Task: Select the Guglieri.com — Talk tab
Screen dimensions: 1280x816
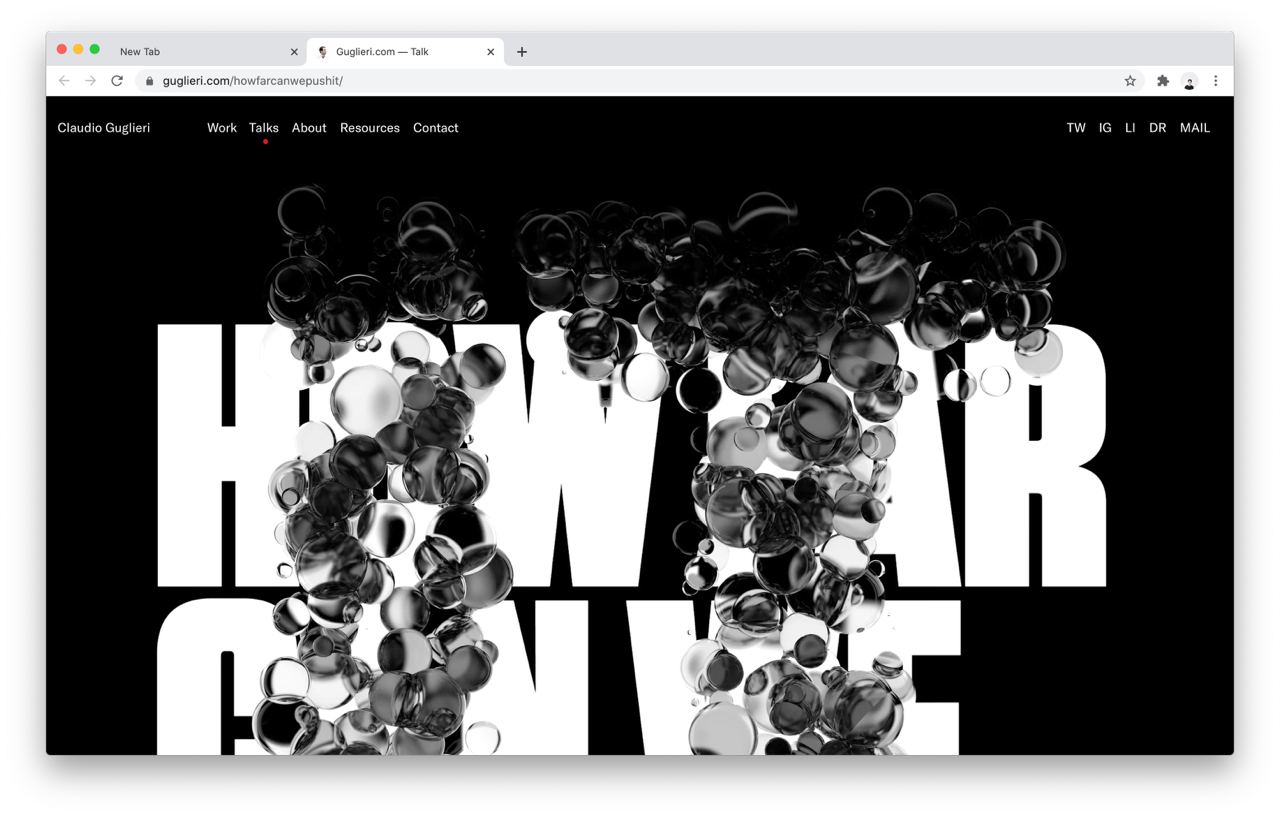Action: pyautogui.click(x=405, y=52)
